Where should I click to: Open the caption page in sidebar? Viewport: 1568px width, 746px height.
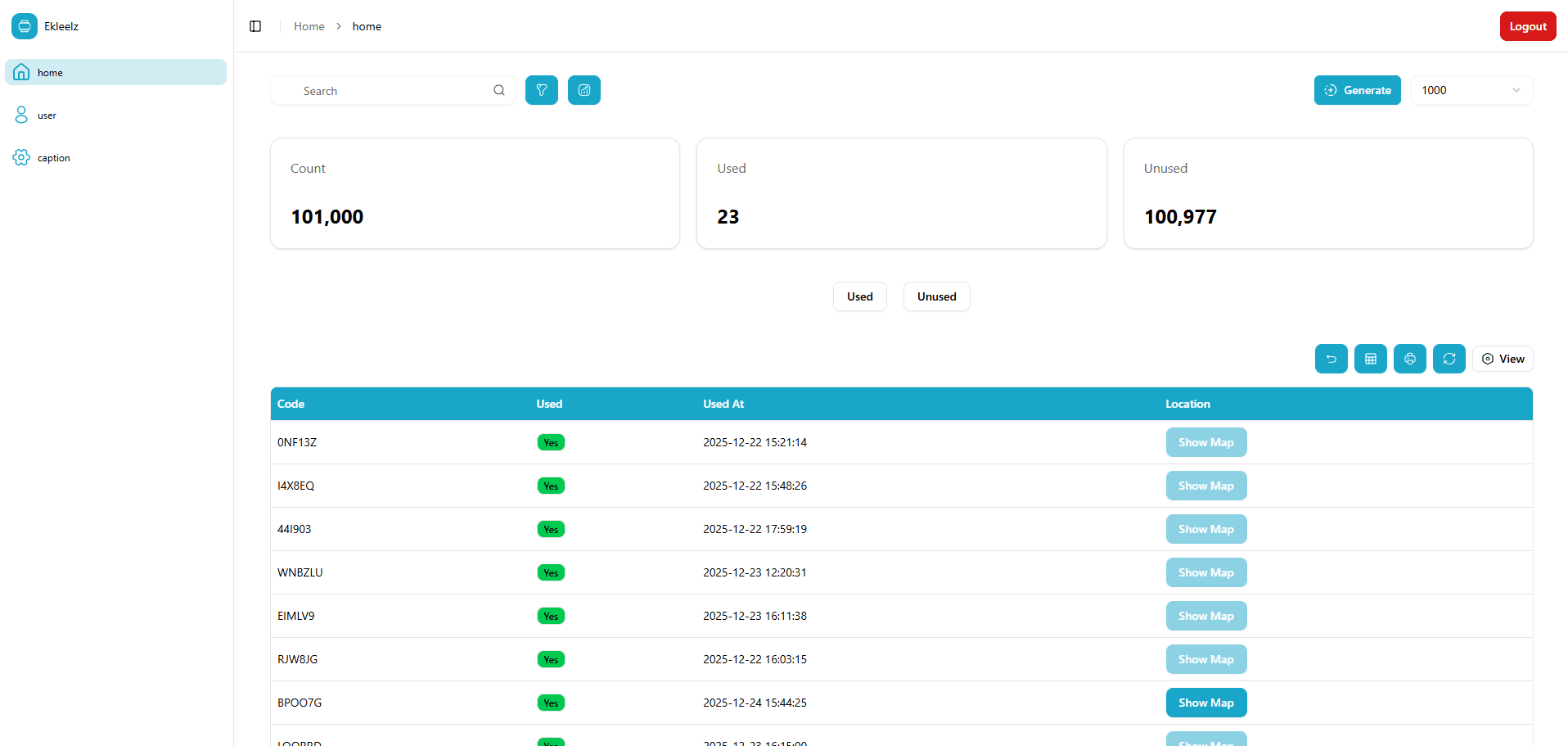(54, 158)
